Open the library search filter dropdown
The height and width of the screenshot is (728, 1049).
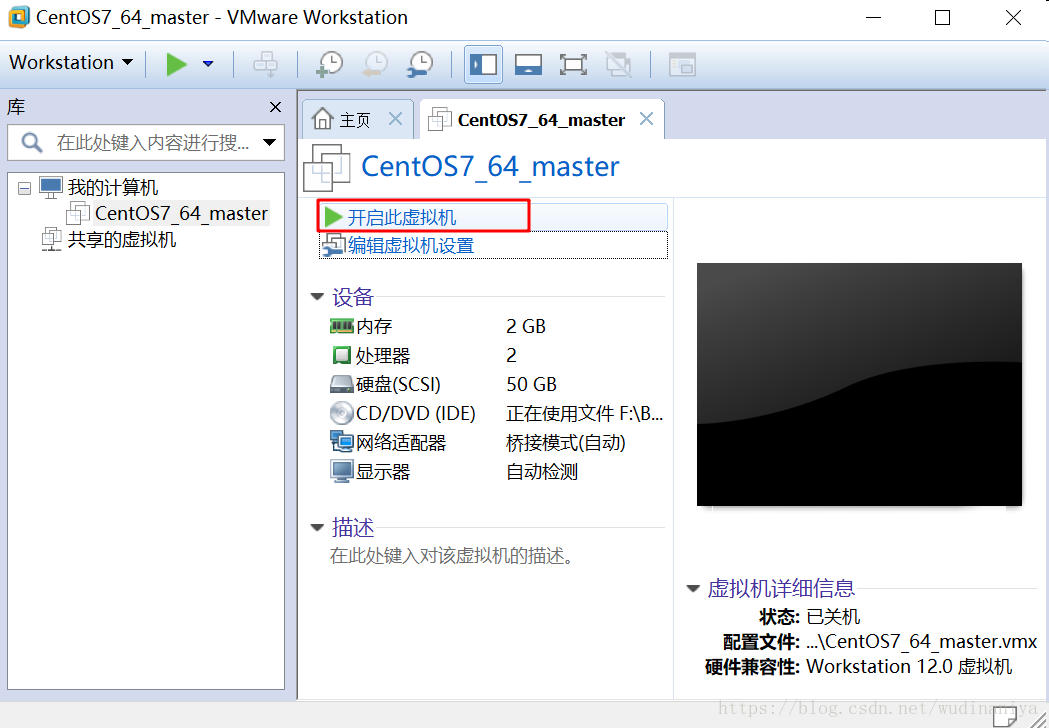pyautogui.click(x=270, y=142)
